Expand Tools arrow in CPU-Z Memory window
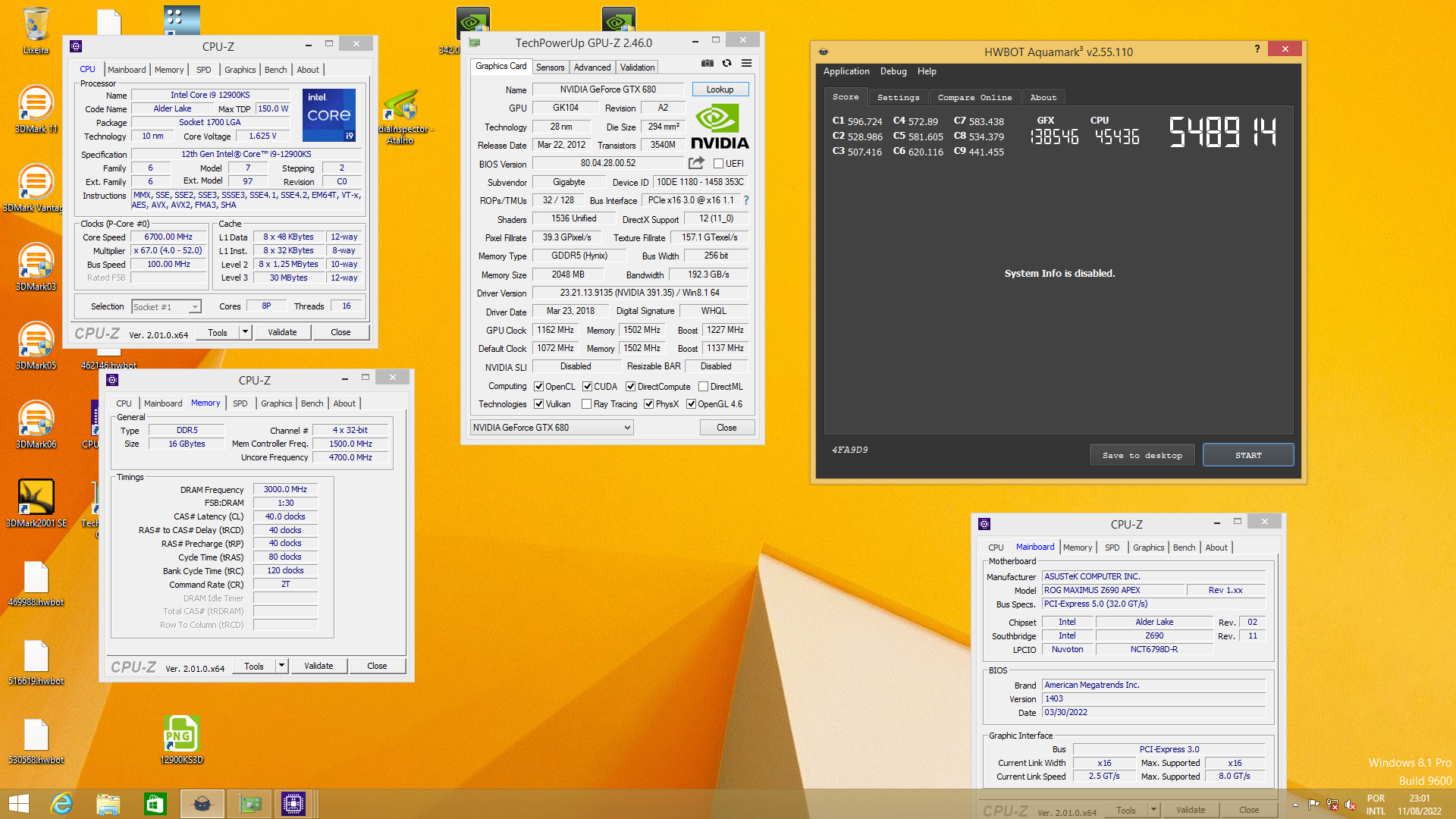 click(x=281, y=666)
